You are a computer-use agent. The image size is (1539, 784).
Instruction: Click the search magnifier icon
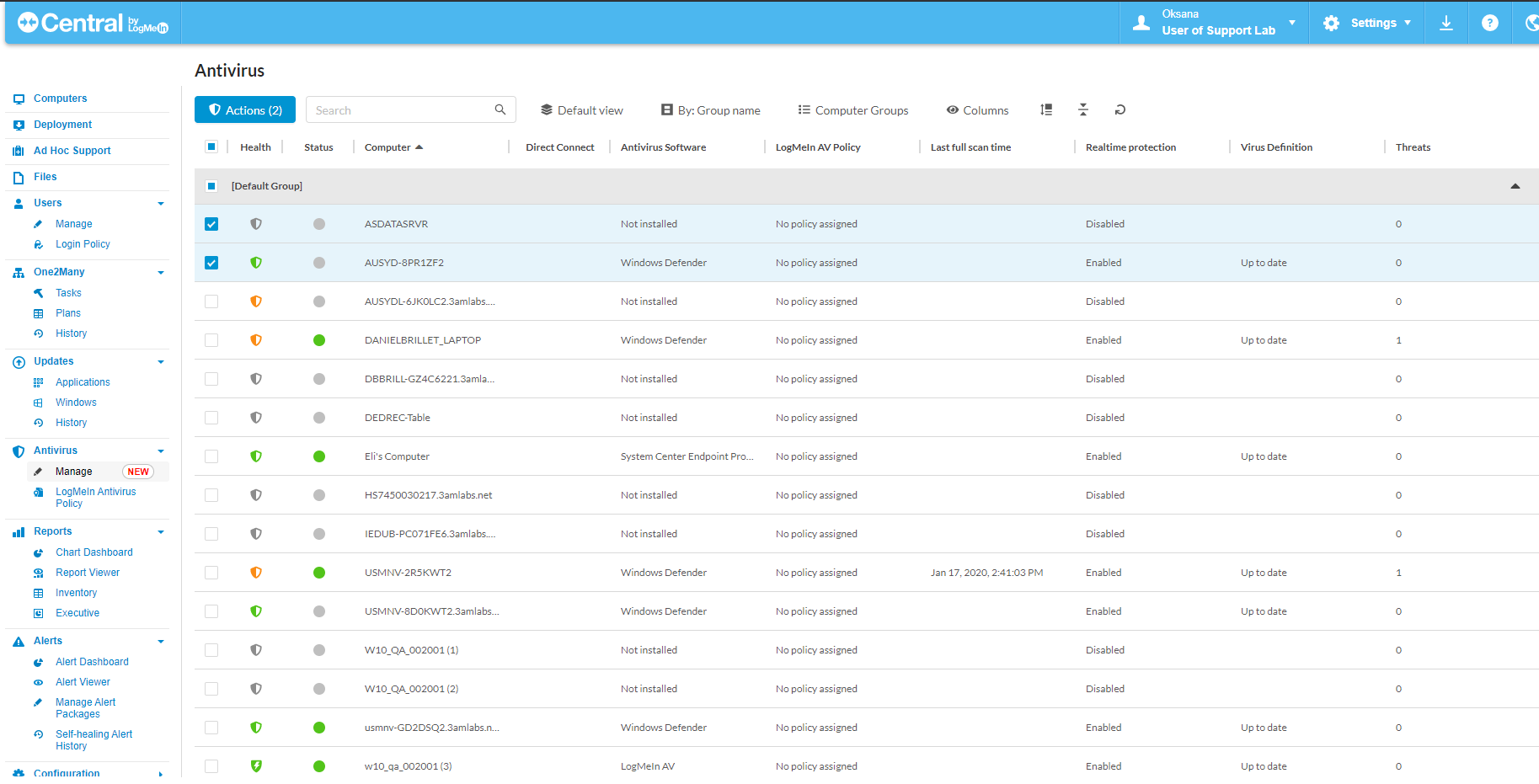click(x=500, y=109)
